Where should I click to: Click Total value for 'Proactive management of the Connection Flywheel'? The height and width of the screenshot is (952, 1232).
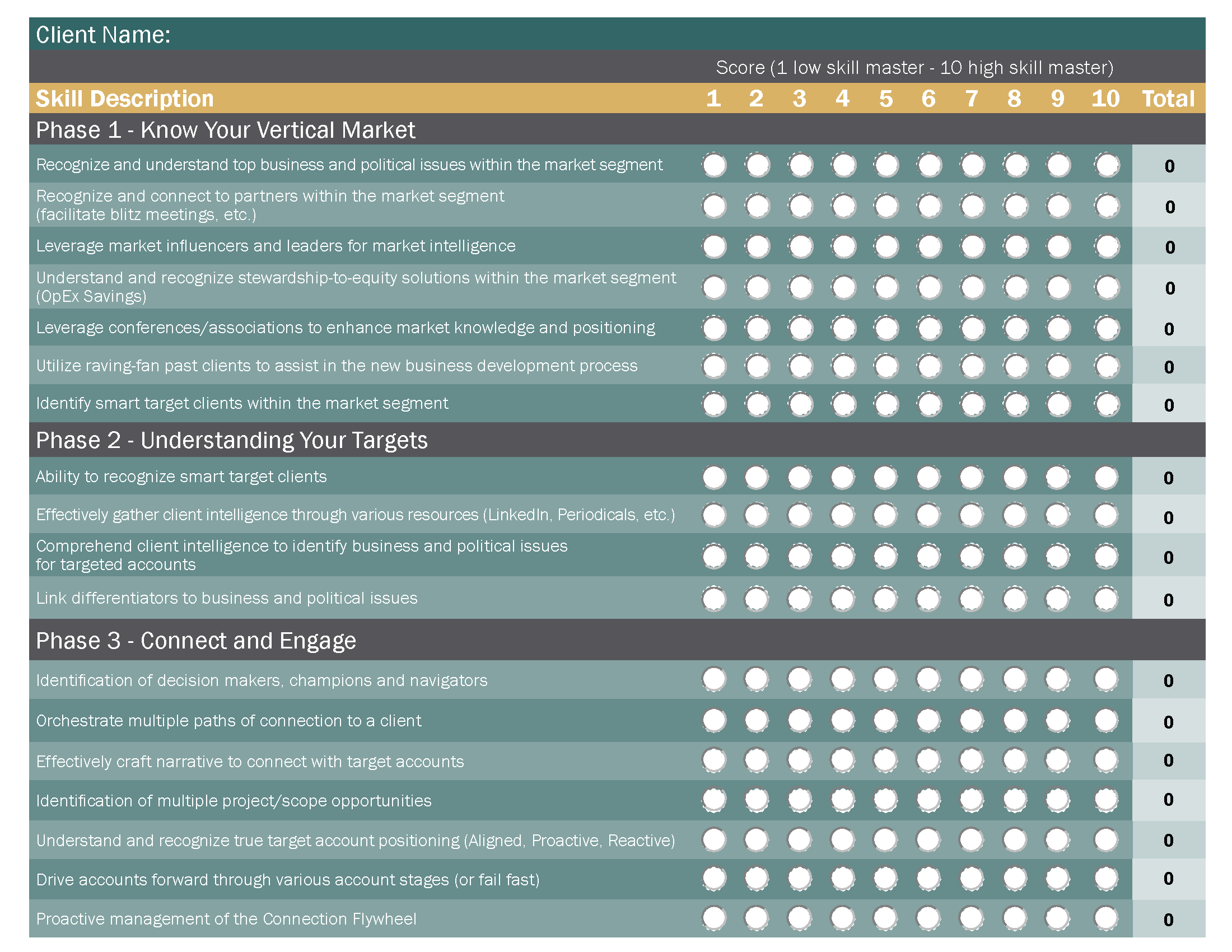click(x=1169, y=920)
